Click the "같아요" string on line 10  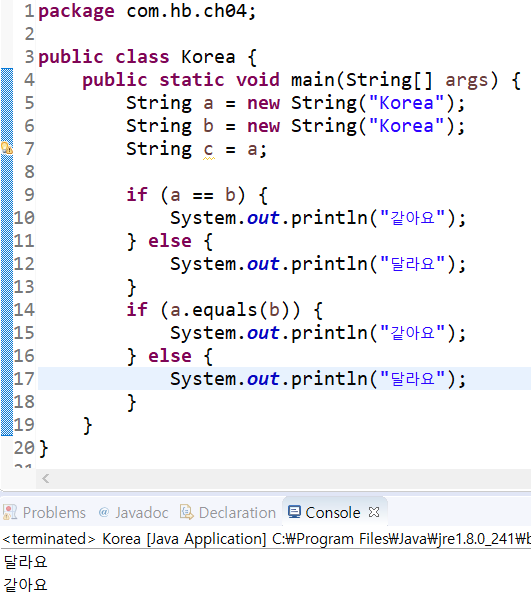click(412, 218)
